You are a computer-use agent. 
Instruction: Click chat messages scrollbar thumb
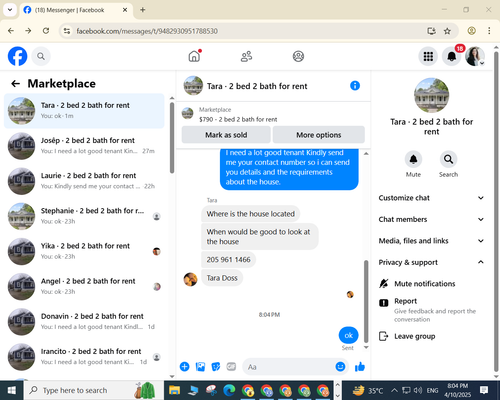click(366, 301)
